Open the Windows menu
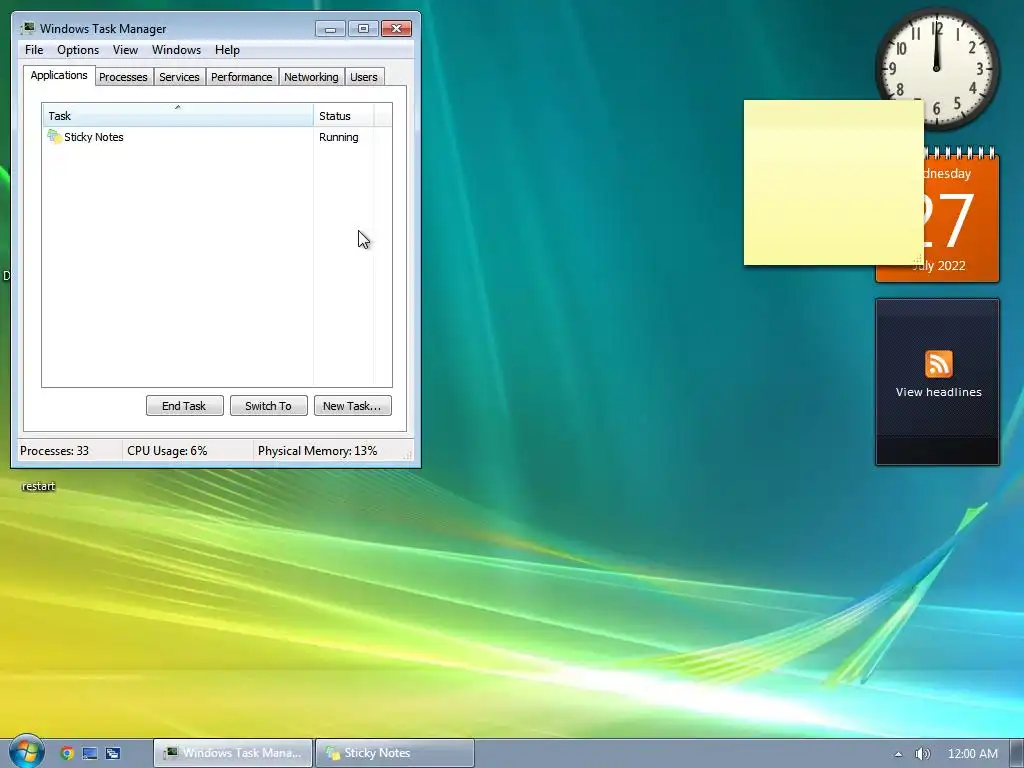The height and width of the screenshot is (768, 1024). [x=176, y=50]
